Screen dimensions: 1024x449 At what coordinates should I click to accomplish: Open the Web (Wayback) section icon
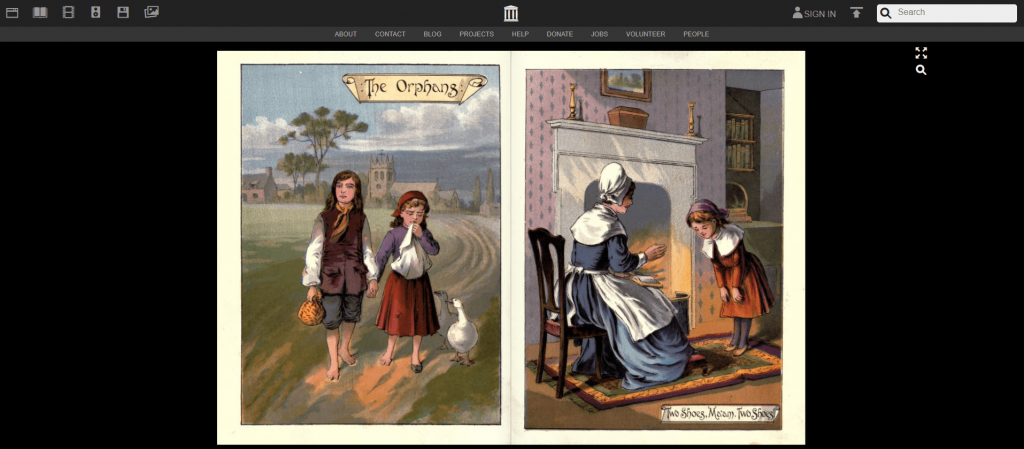(13, 12)
